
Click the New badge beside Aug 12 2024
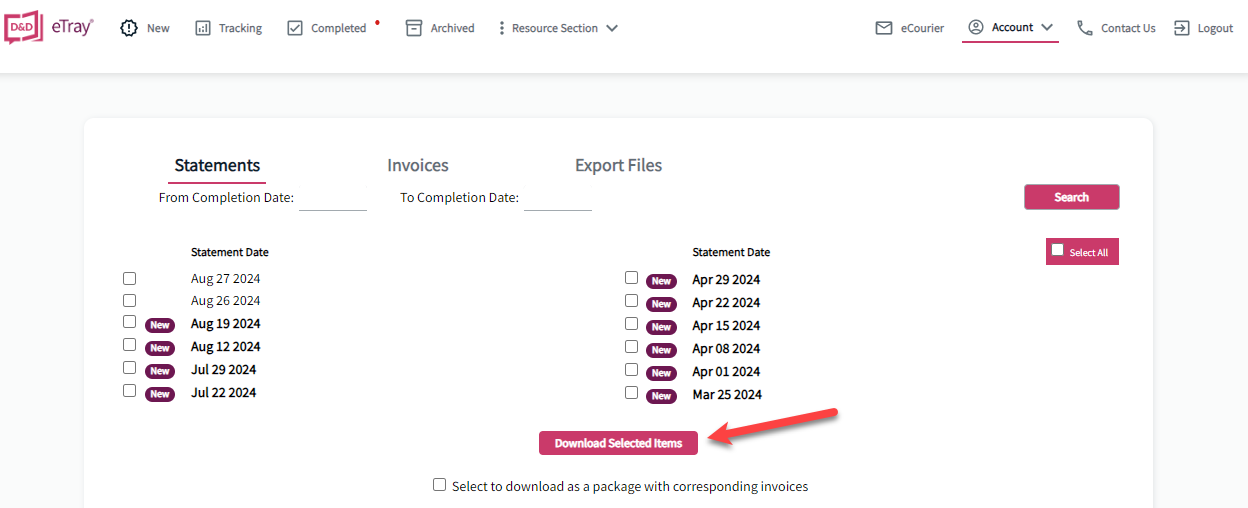(x=160, y=348)
